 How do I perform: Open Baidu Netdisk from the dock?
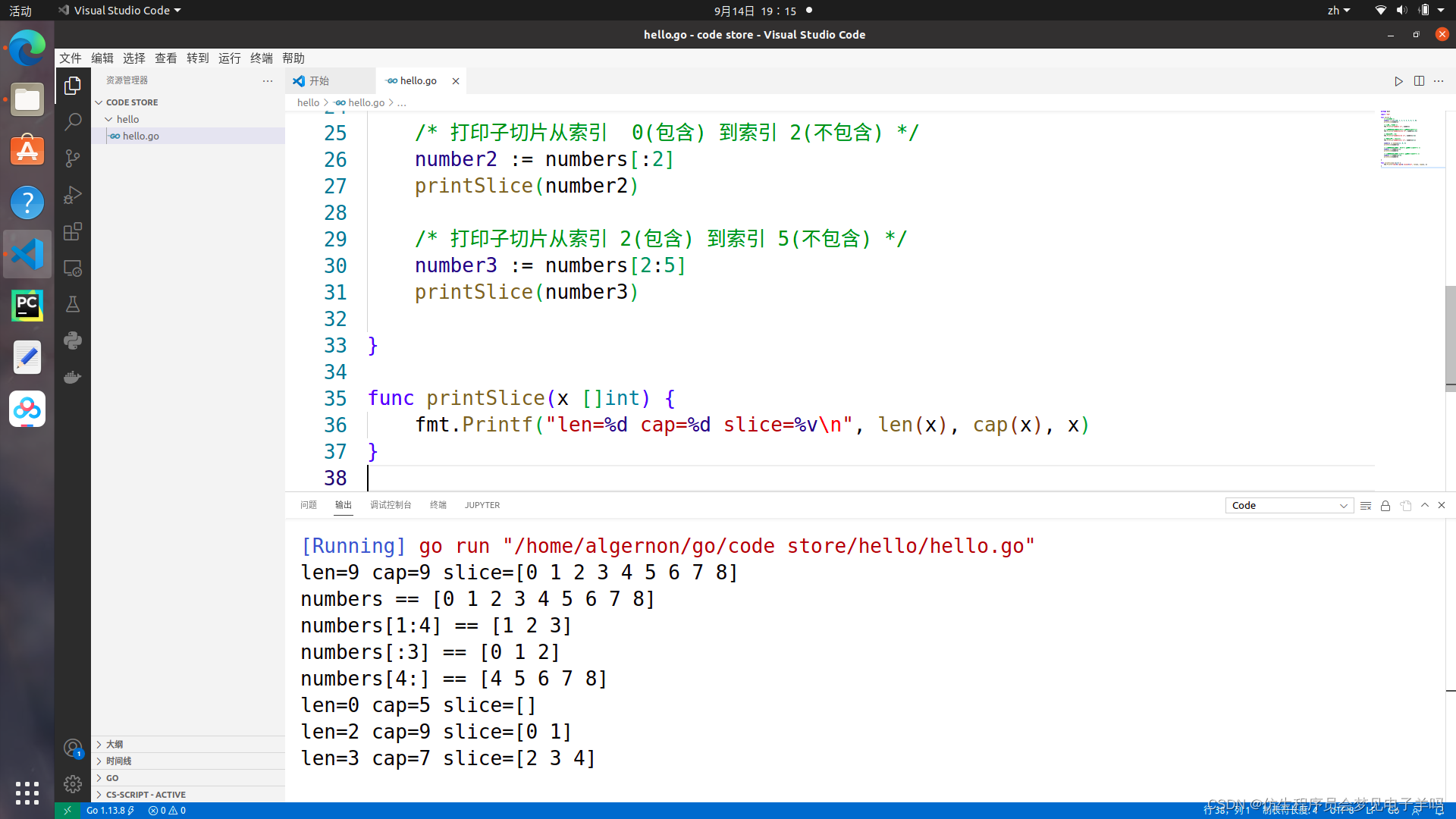click(x=27, y=409)
